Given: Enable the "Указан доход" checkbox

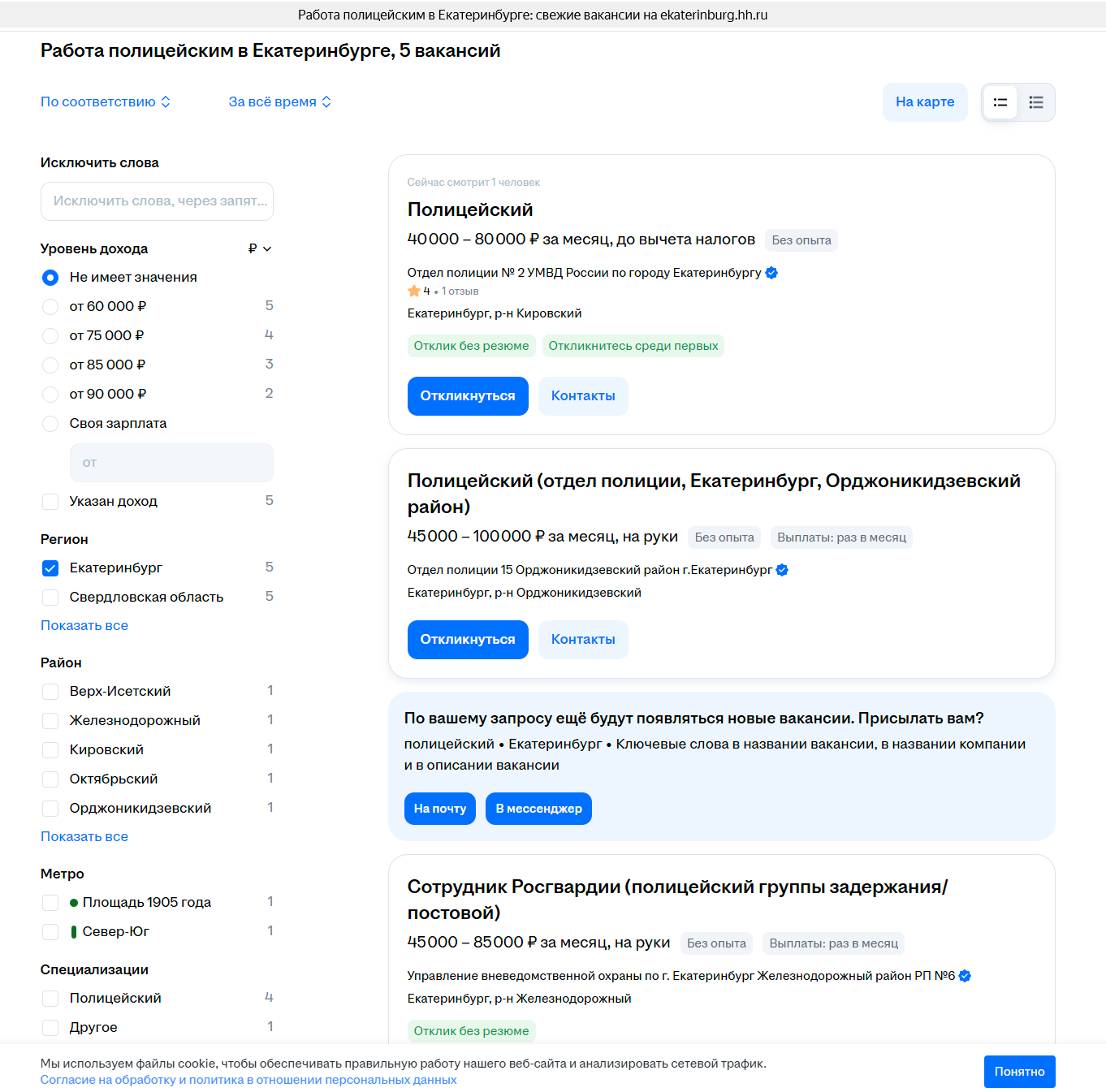Looking at the screenshot, I should coord(50,502).
